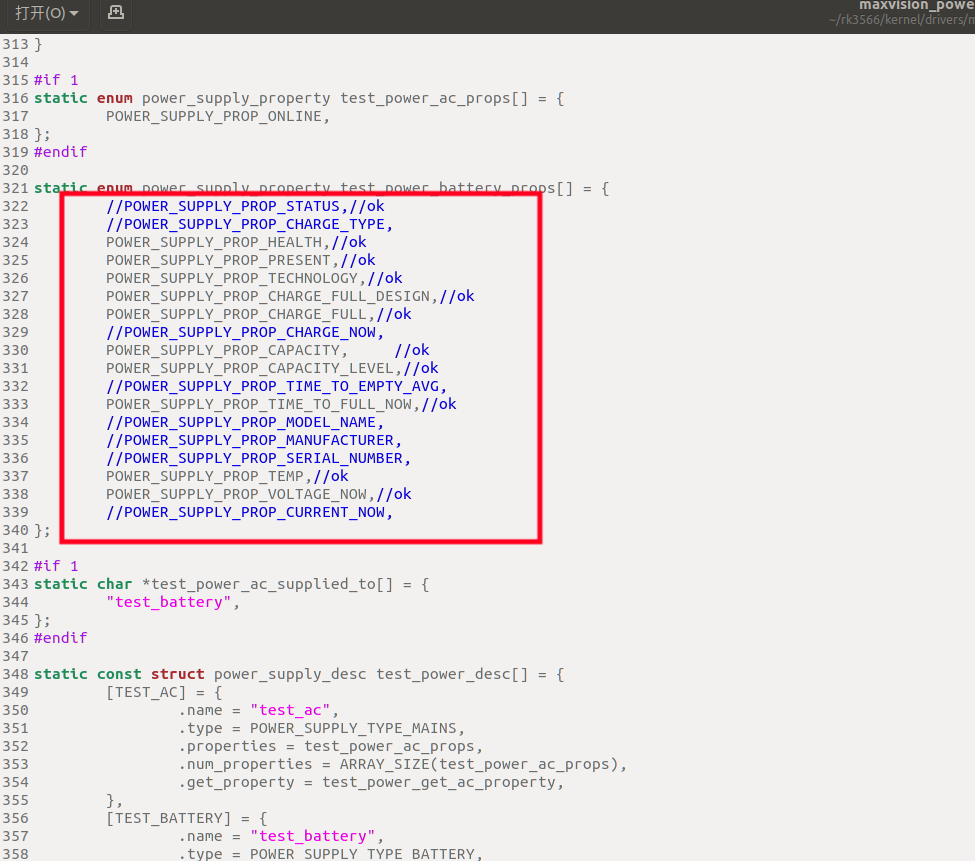Click the #endif directive on line 319

[x=60, y=152]
